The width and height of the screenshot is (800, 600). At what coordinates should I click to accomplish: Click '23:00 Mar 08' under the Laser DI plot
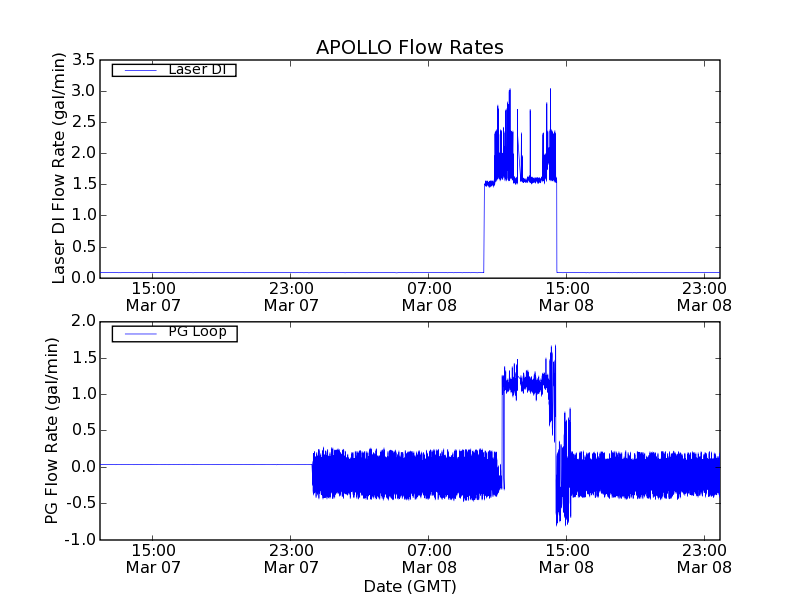(x=704, y=297)
